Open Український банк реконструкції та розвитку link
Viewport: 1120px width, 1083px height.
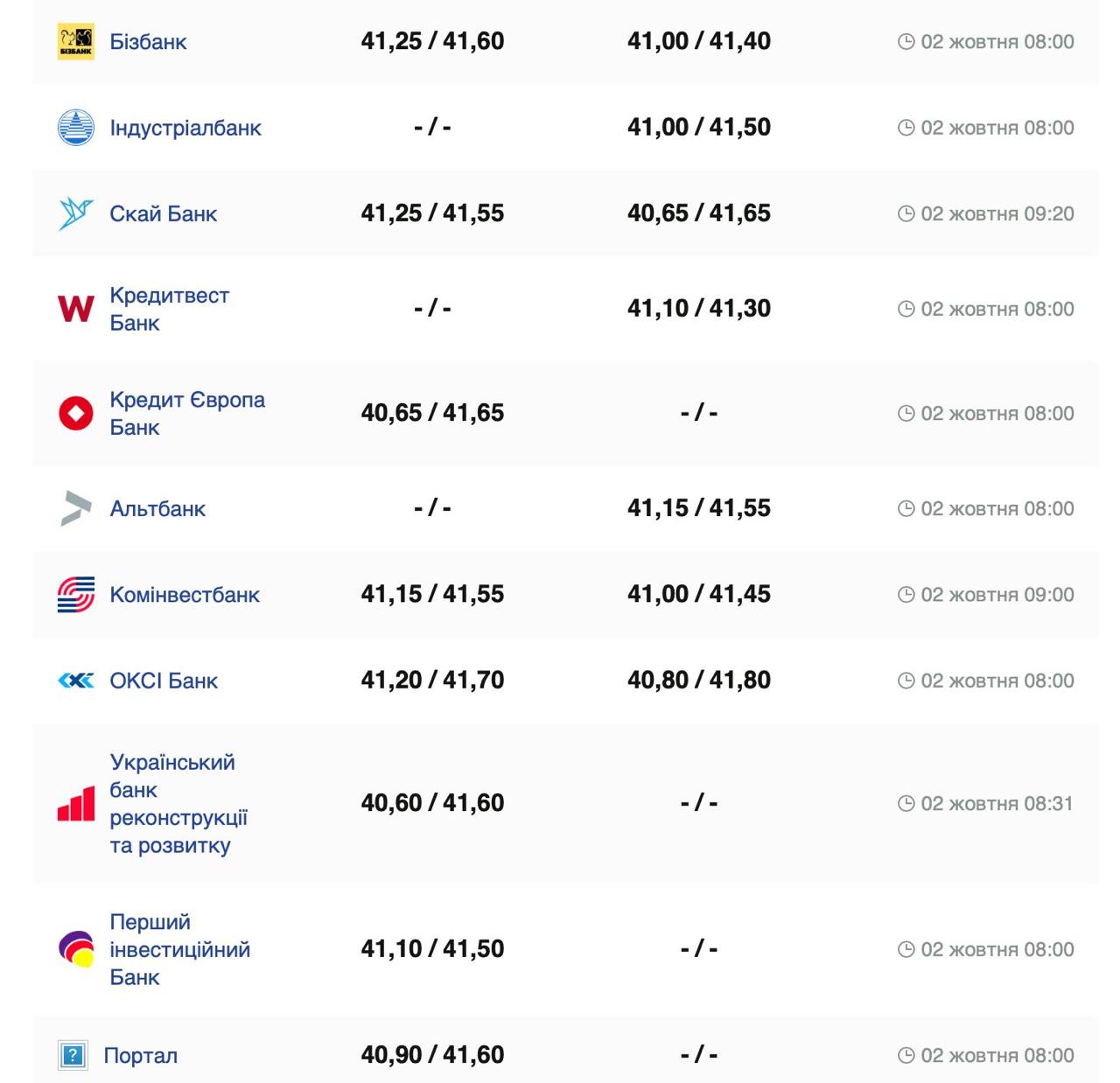(x=178, y=803)
